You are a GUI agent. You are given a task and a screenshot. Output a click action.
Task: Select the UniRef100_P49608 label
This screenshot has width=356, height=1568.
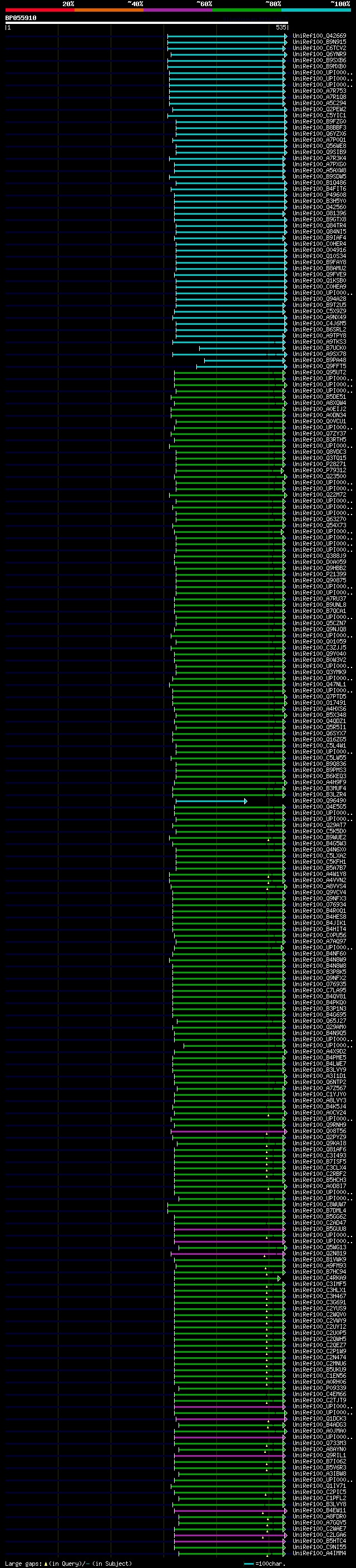(319, 195)
